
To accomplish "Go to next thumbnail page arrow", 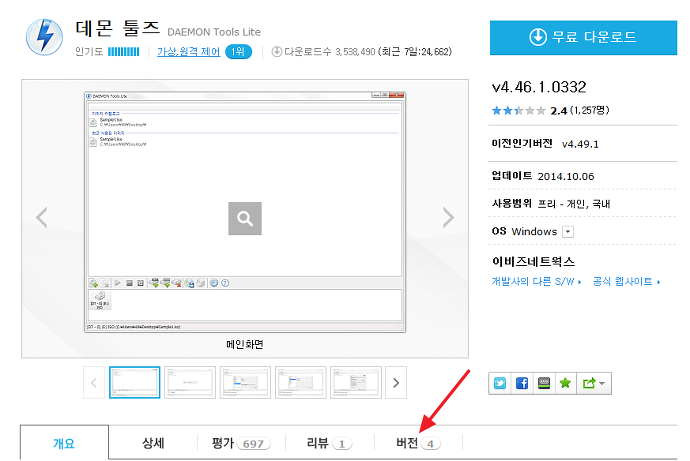I will click(x=396, y=382).
